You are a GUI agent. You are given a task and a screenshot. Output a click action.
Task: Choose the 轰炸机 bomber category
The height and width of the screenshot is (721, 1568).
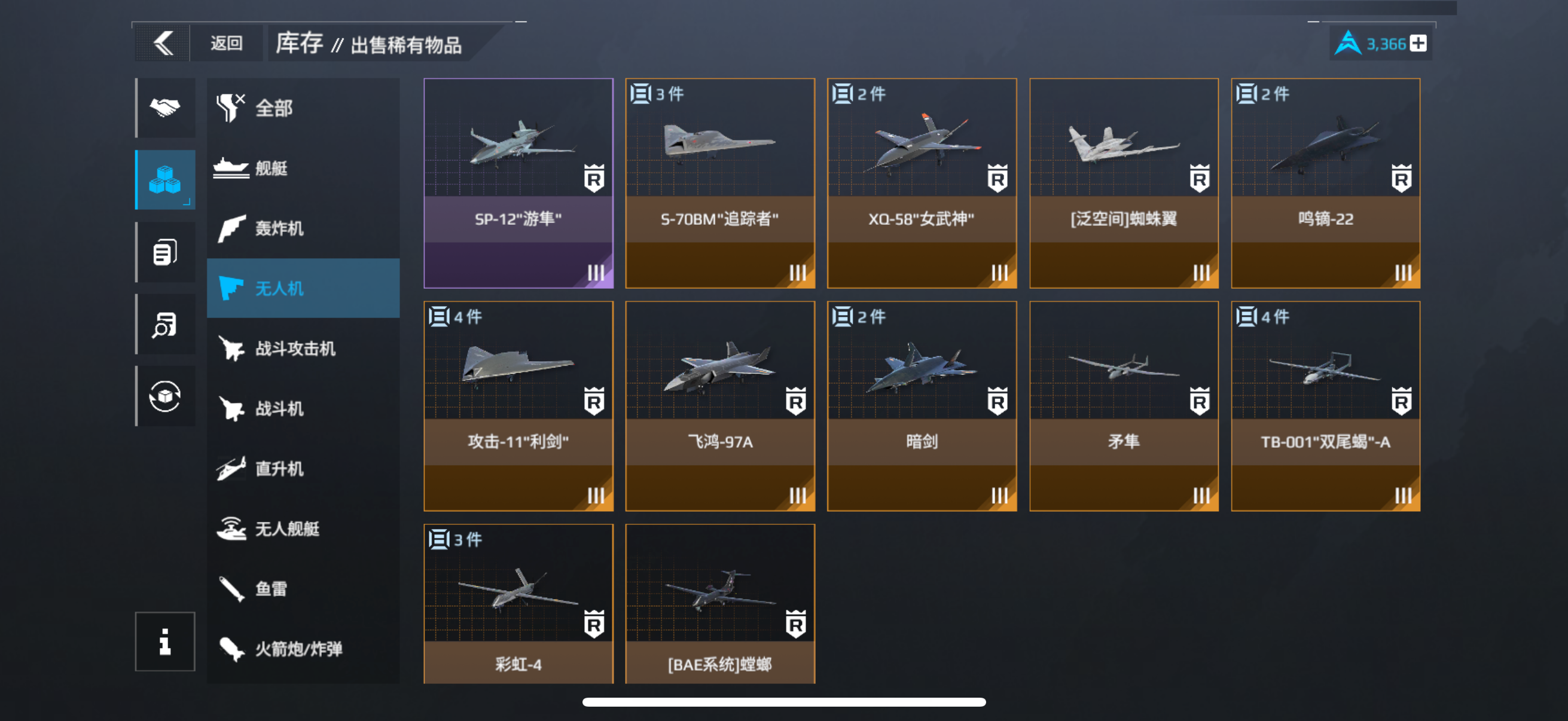(x=303, y=228)
